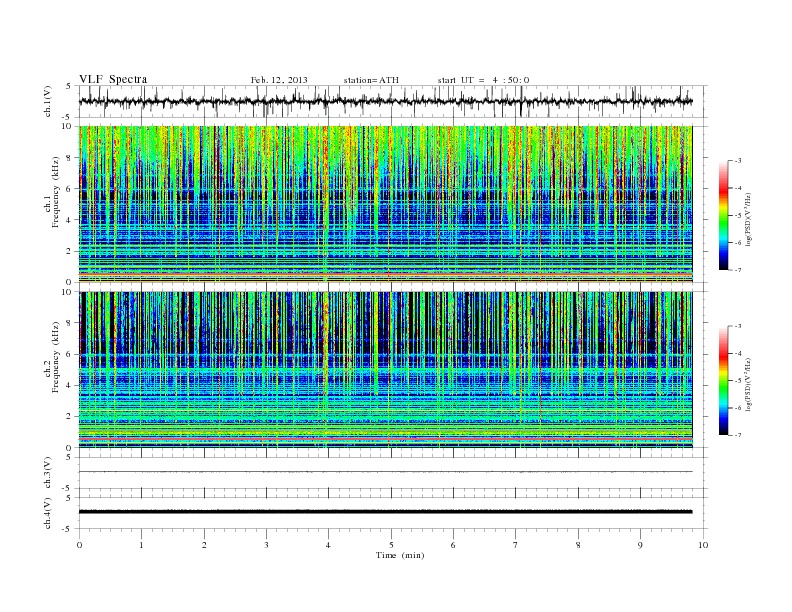This screenshot has height=612, width=792.
Task: Click the ch.3(V) axis label
Action: [48, 473]
